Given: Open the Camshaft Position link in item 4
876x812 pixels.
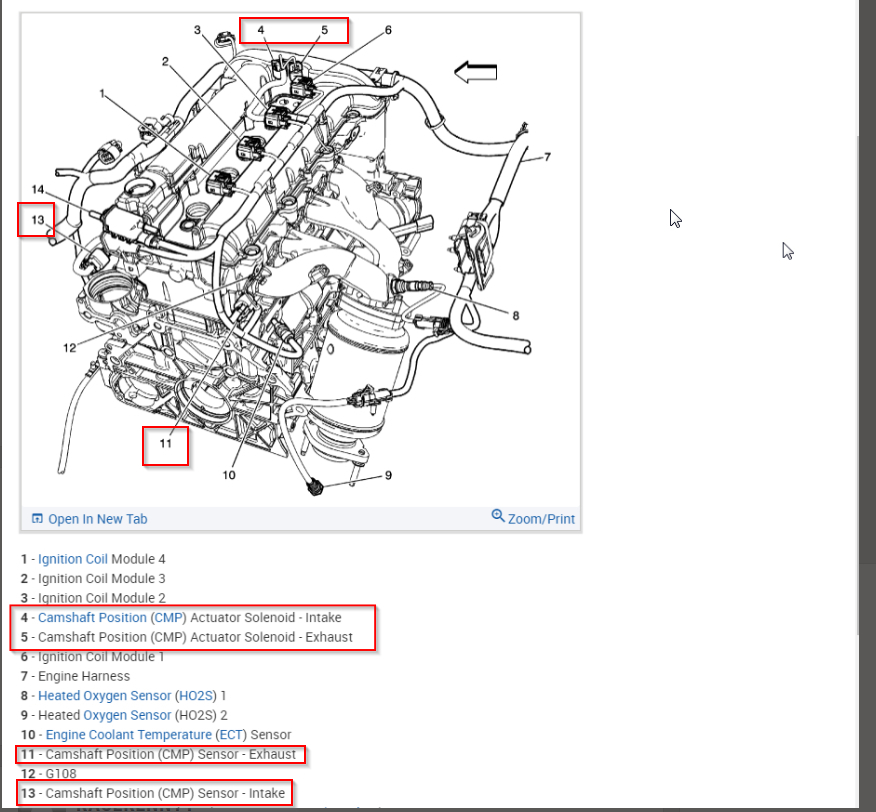Looking at the screenshot, I should click(x=92, y=618).
